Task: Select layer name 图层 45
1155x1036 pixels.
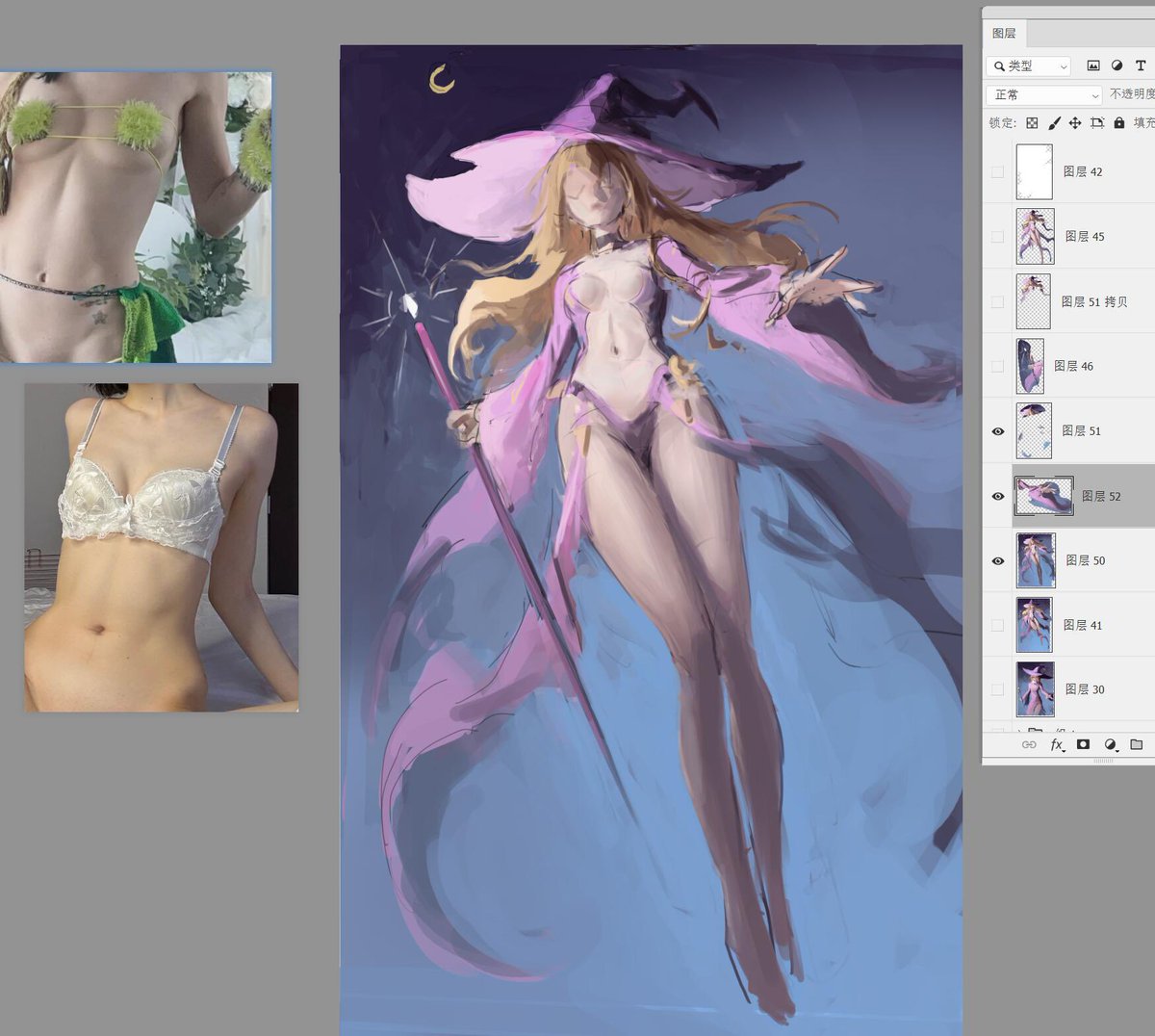Action: 1085,236
